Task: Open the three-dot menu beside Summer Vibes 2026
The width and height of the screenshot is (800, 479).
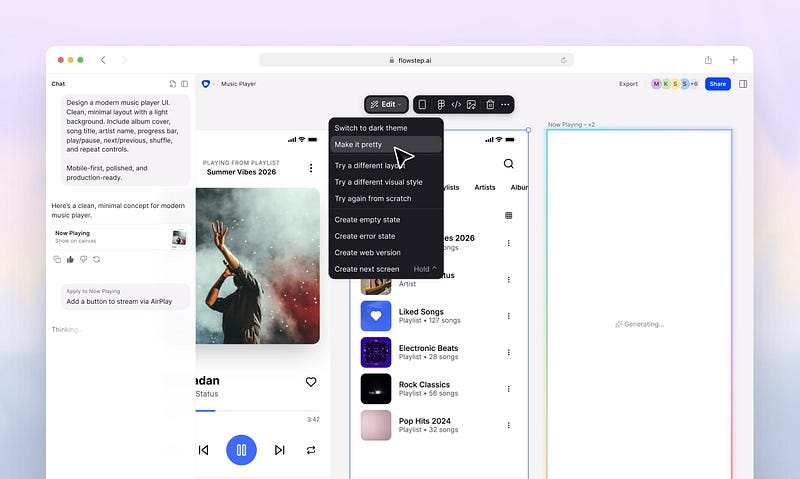Action: pyautogui.click(x=311, y=168)
